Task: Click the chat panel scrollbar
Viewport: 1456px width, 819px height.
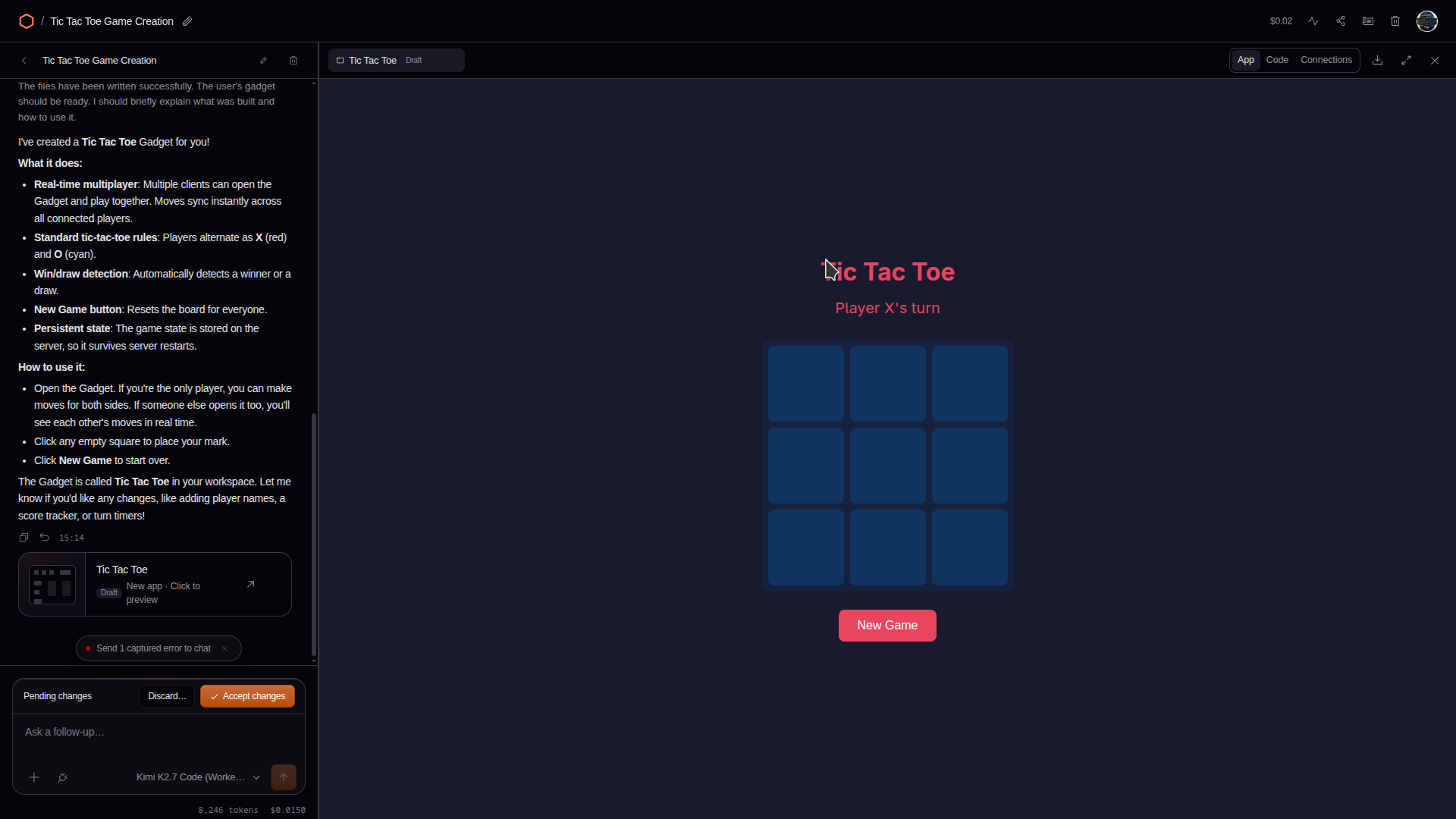Action: [x=314, y=535]
